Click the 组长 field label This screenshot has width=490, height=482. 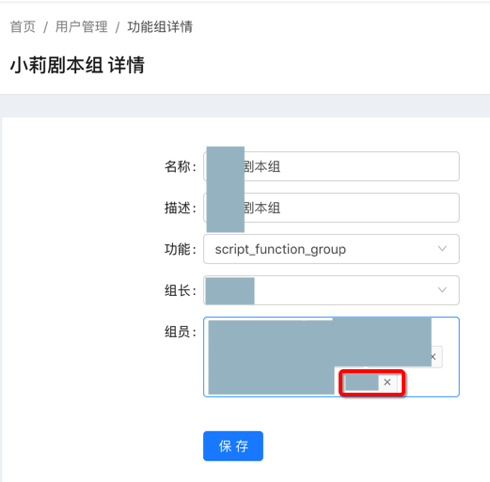(180, 290)
